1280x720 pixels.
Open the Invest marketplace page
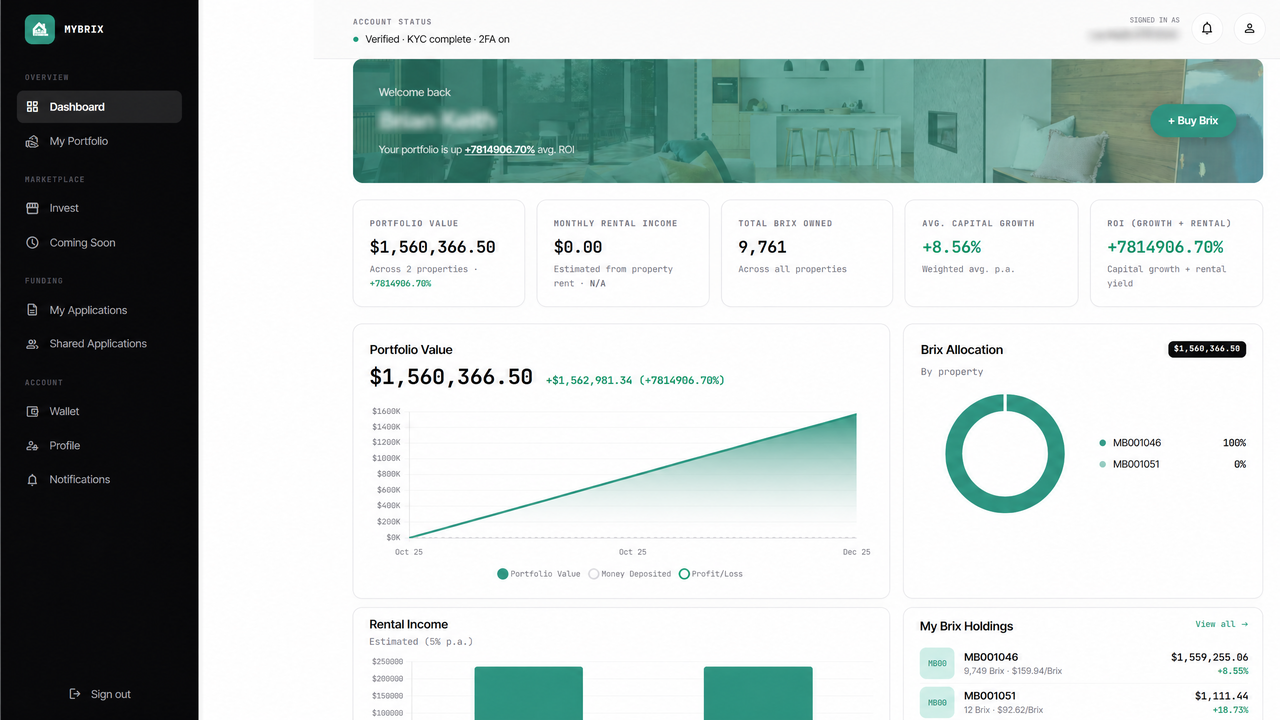point(99,208)
